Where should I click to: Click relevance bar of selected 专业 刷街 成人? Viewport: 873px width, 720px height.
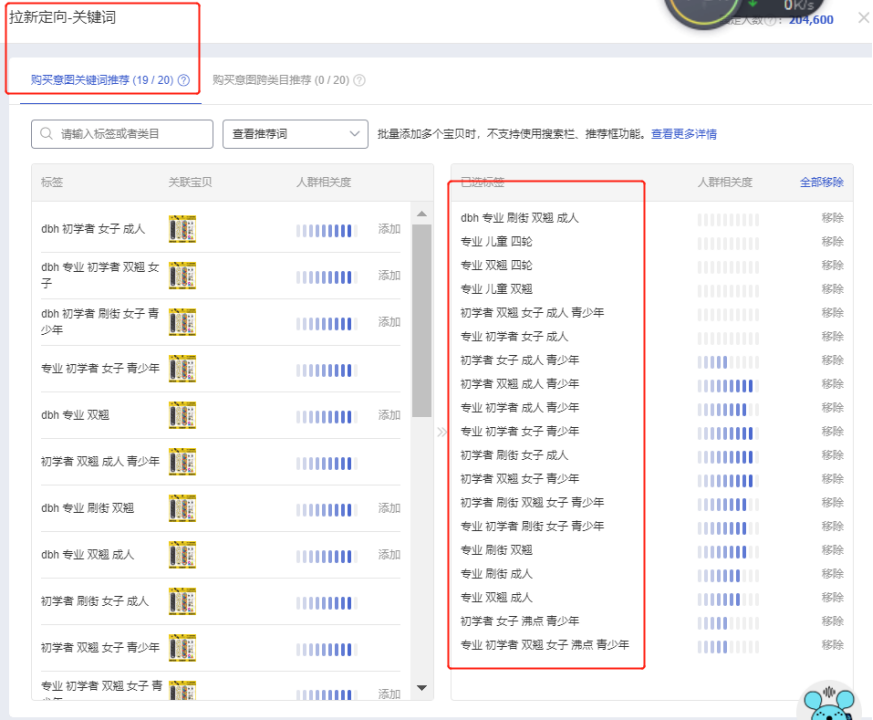tap(728, 576)
